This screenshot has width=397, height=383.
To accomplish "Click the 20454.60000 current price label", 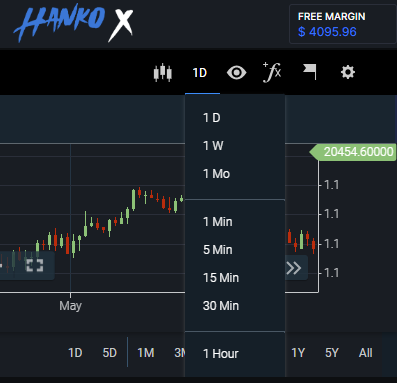I will coord(353,152).
